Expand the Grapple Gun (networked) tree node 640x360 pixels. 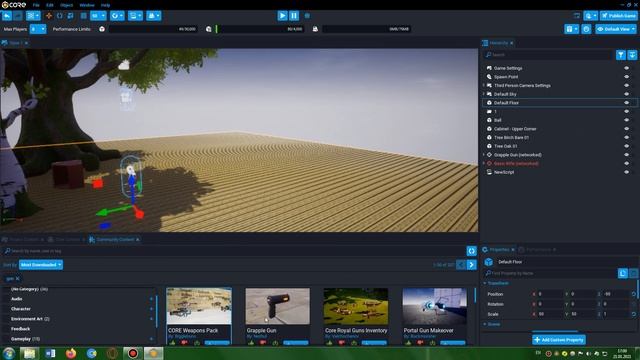click(484, 155)
